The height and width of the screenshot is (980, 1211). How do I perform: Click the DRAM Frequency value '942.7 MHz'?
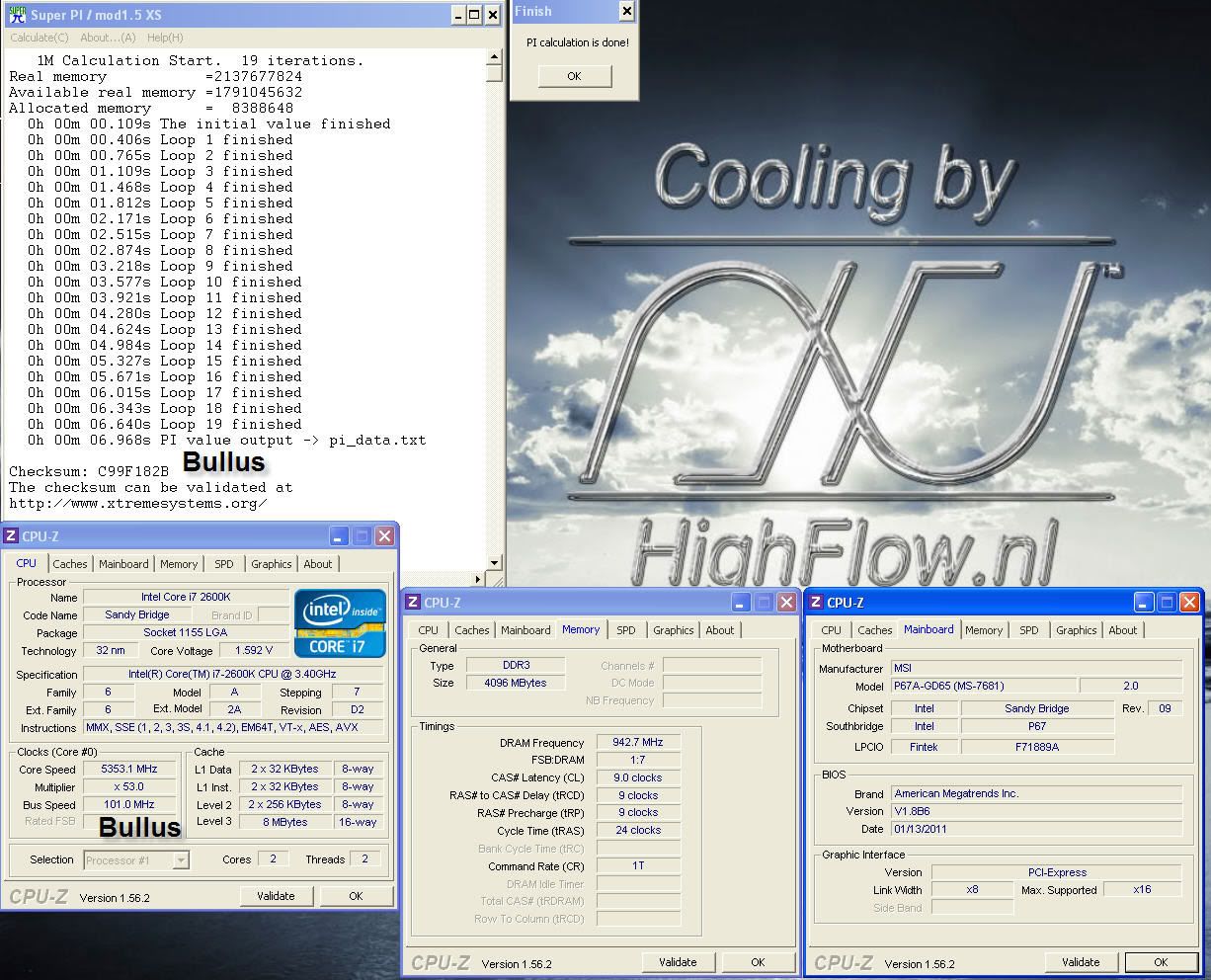(x=638, y=742)
